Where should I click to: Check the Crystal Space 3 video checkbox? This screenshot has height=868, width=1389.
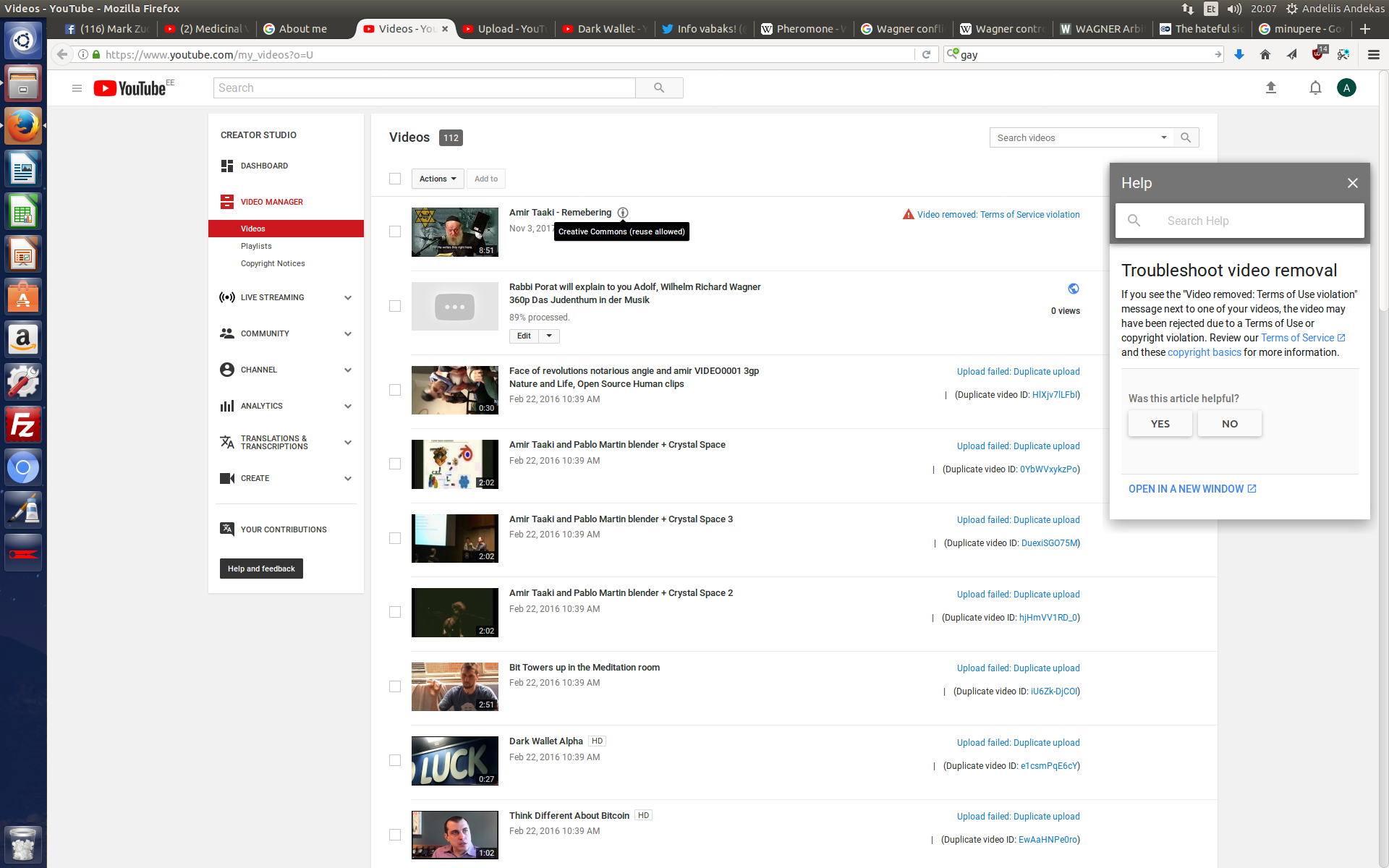click(395, 538)
